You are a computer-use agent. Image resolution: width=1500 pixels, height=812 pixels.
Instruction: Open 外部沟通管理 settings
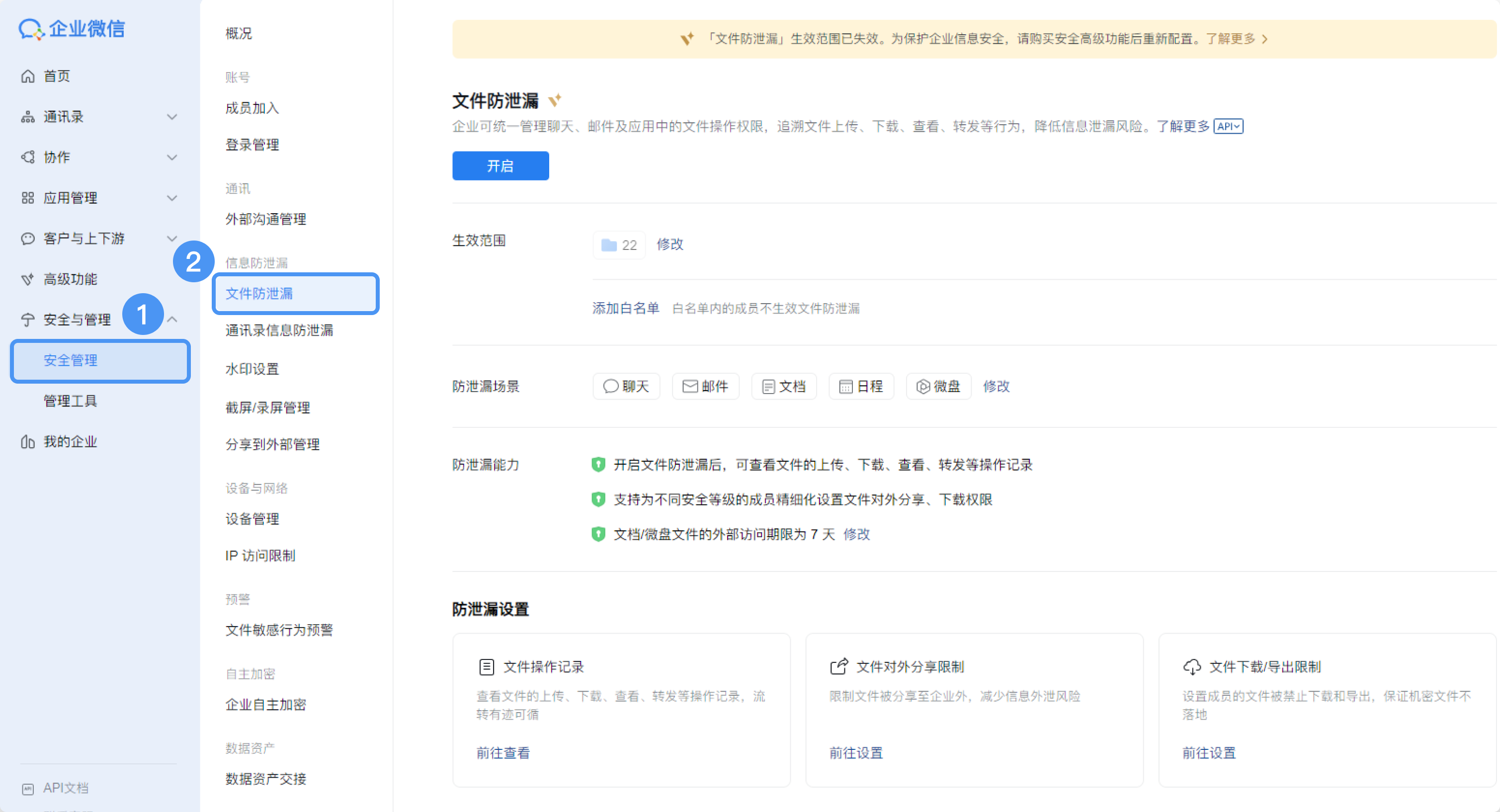pyautogui.click(x=265, y=220)
